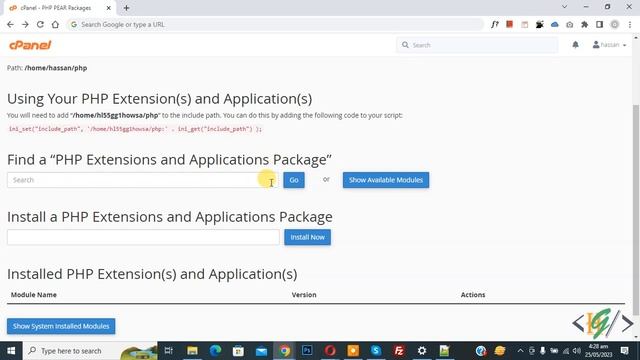Open the Windows notification center
The width and height of the screenshot is (640, 360).
624,351
